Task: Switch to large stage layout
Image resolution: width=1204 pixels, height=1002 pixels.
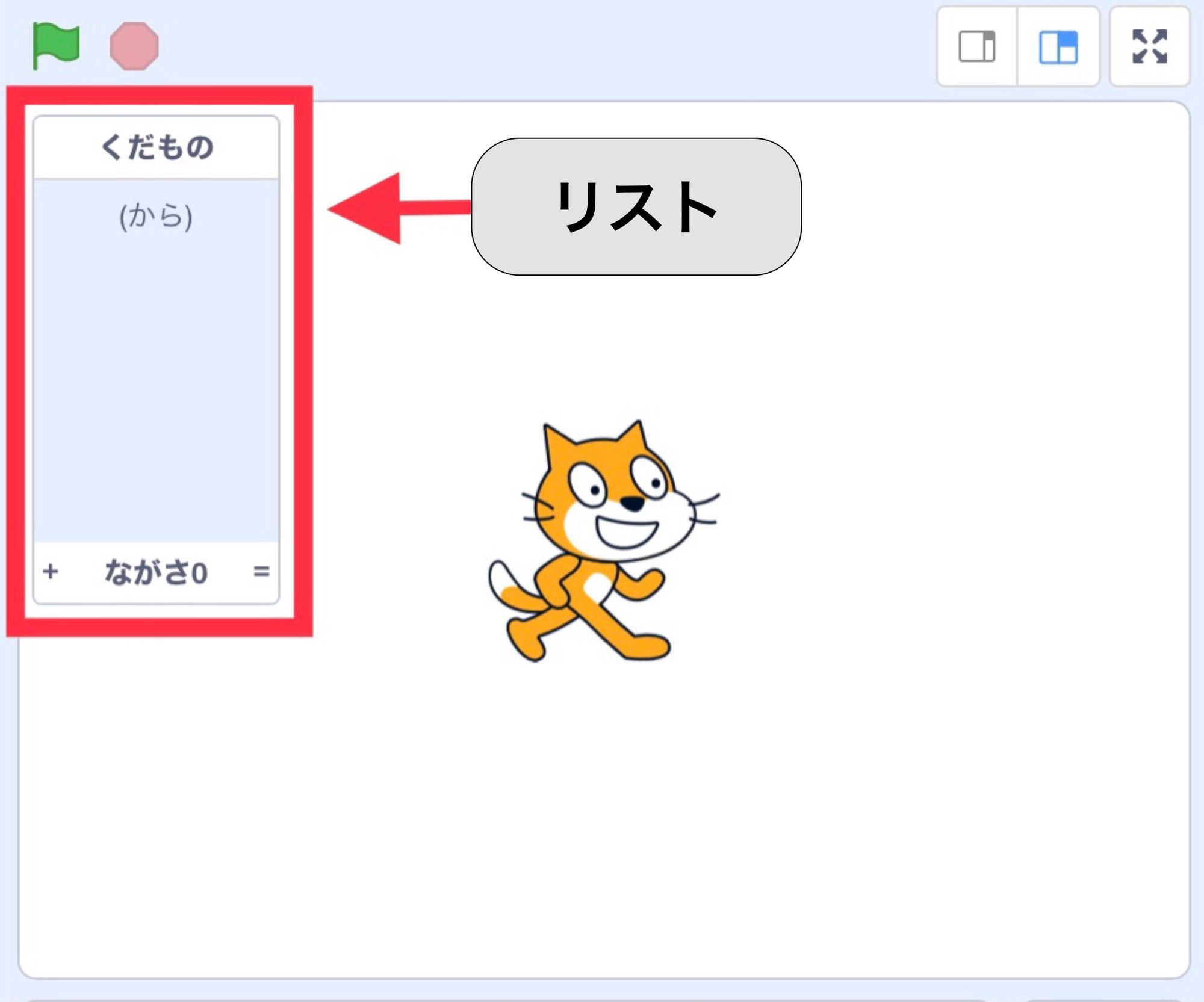Action: pos(1058,47)
